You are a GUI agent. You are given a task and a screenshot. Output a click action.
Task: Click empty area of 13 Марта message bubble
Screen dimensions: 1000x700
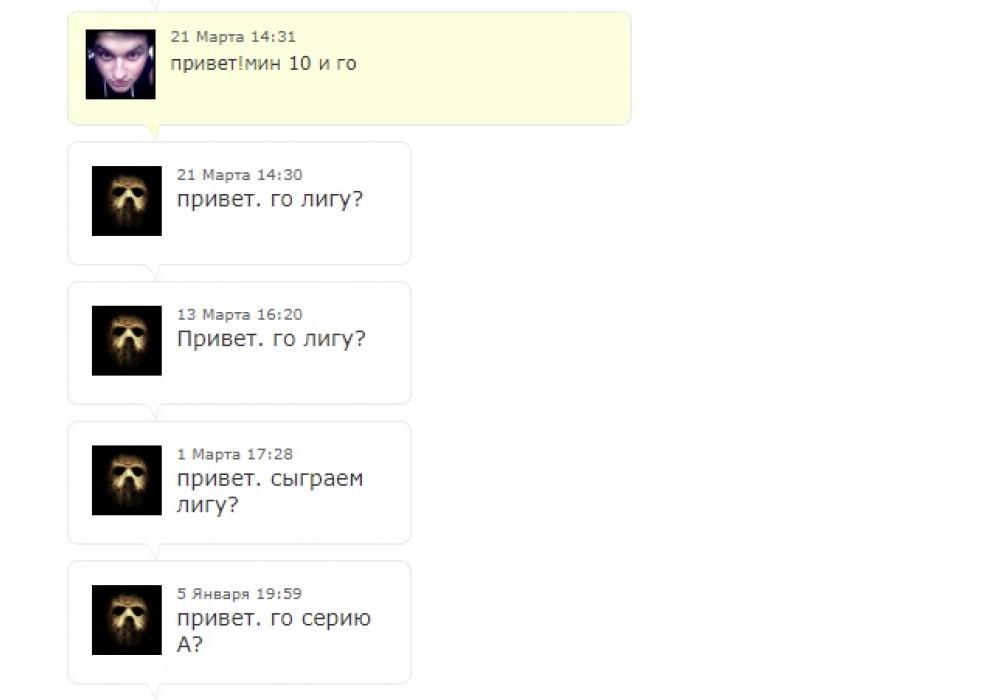click(x=287, y=381)
